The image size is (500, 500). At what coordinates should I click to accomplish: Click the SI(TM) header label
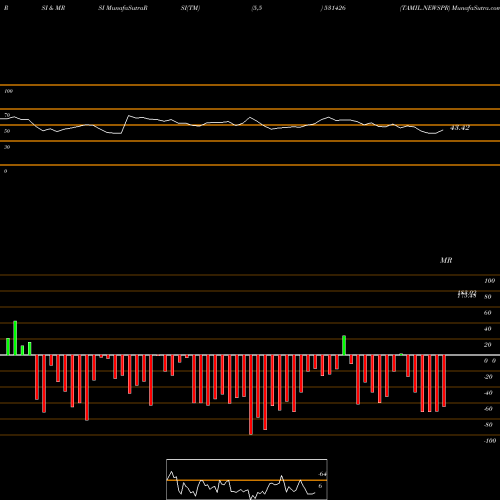(190, 8)
